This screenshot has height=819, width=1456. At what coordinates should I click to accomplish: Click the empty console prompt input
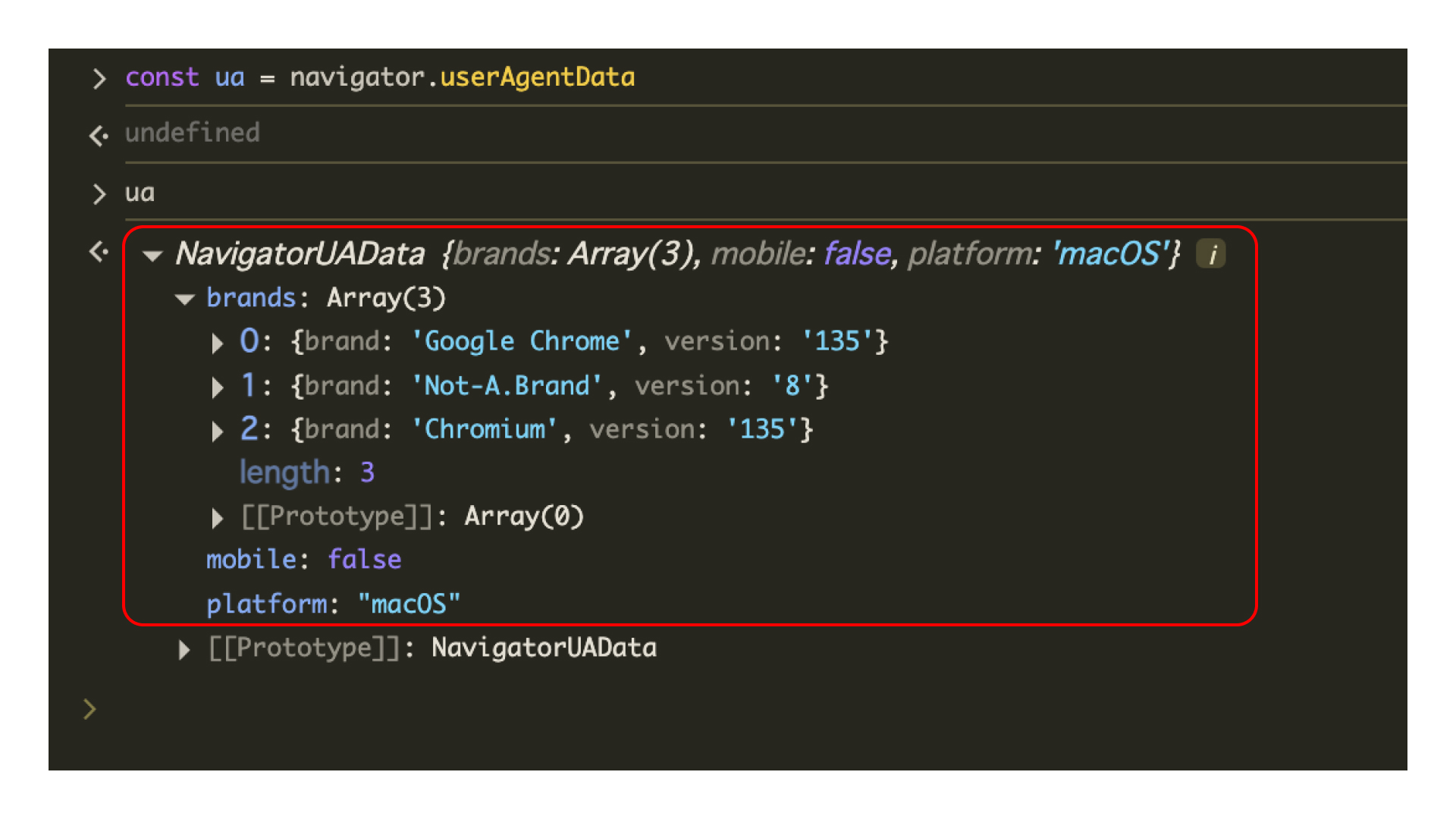coord(751,710)
